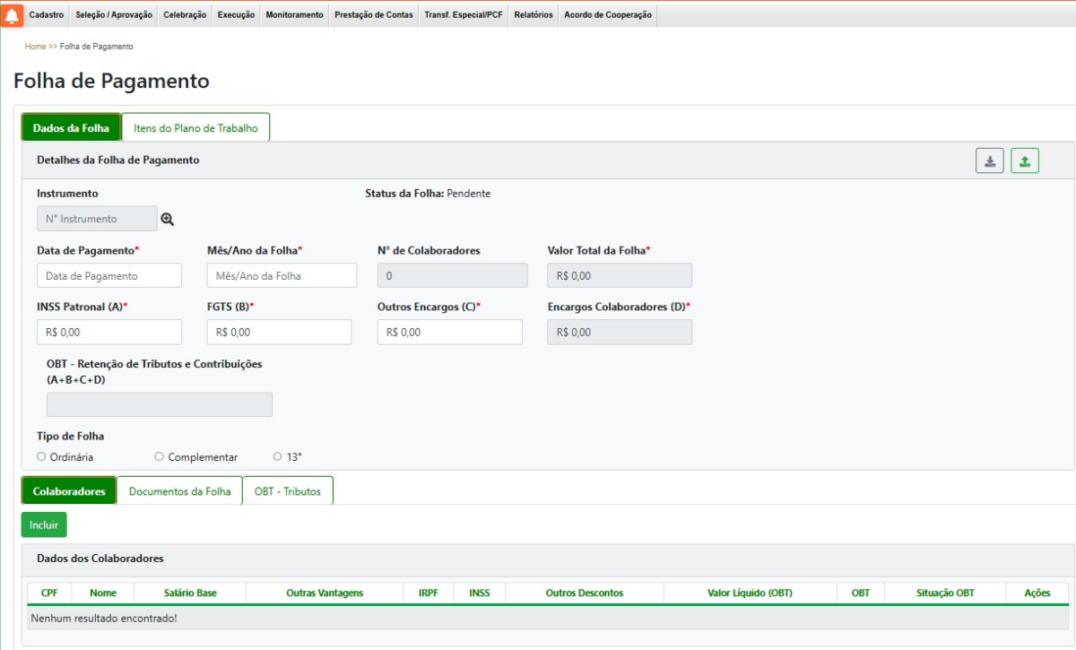The height and width of the screenshot is (650, 1076).
Task: Switch to Itens do Plano de Trabalho tab
Action: click(x=196, y=128)
